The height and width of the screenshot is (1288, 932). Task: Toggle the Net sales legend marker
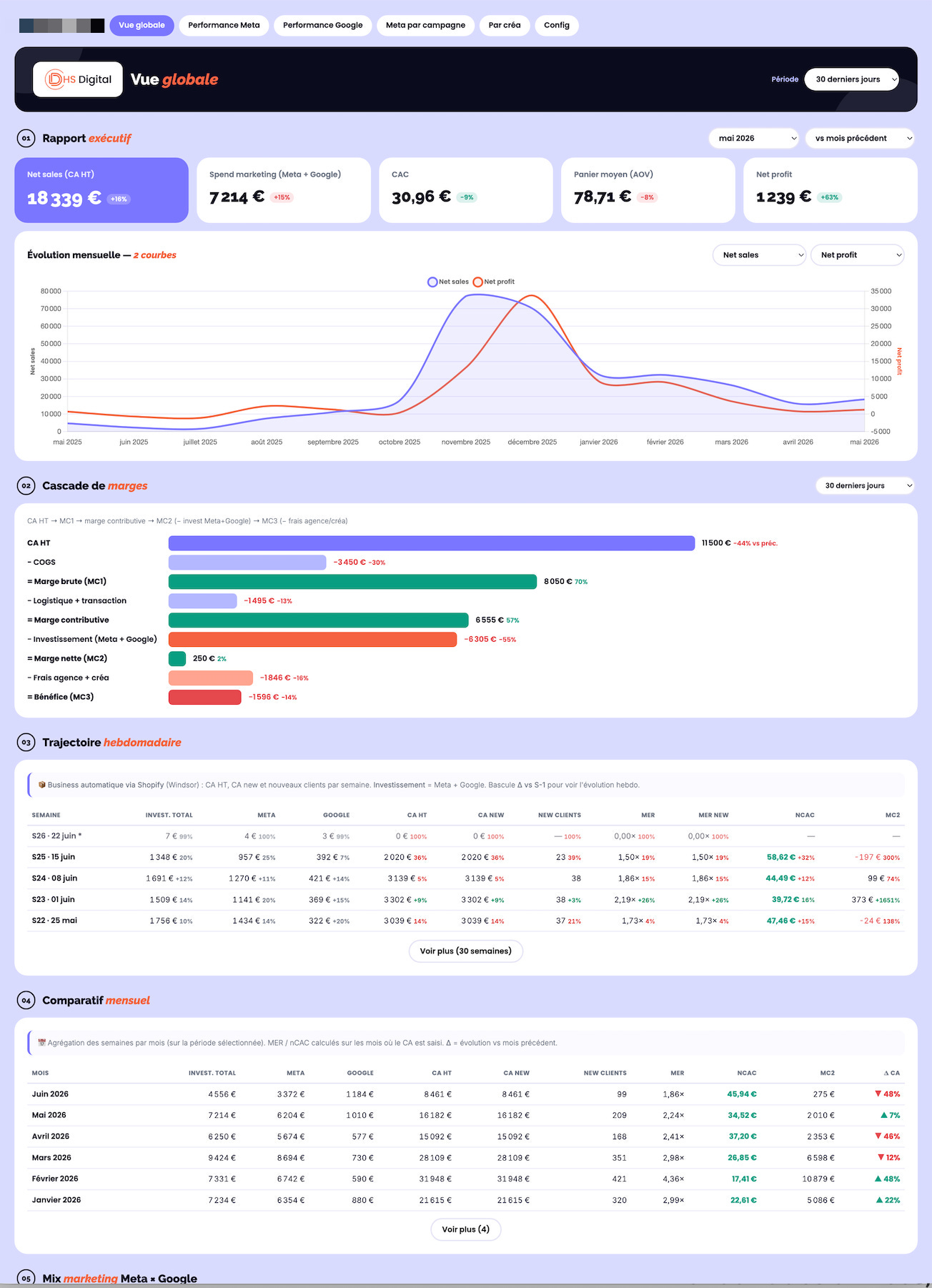tap(432, 282)
